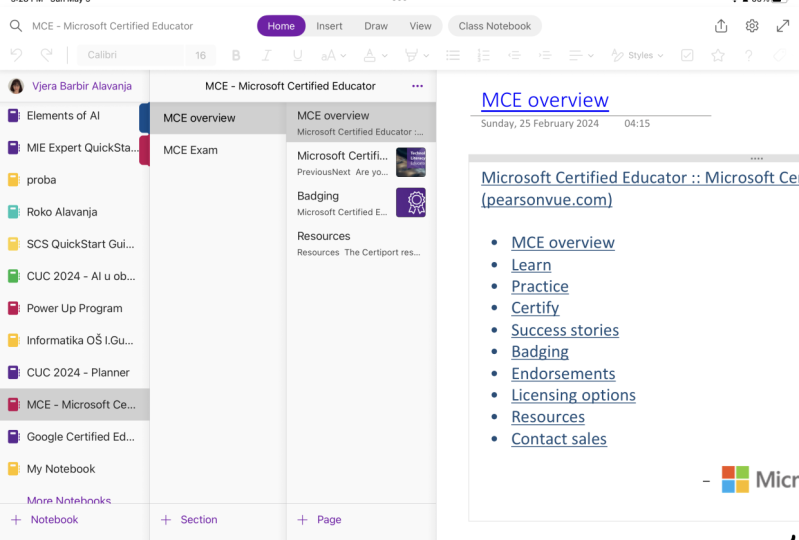
Task: Click the MCE overview page title
Action: tap(545, 100)
